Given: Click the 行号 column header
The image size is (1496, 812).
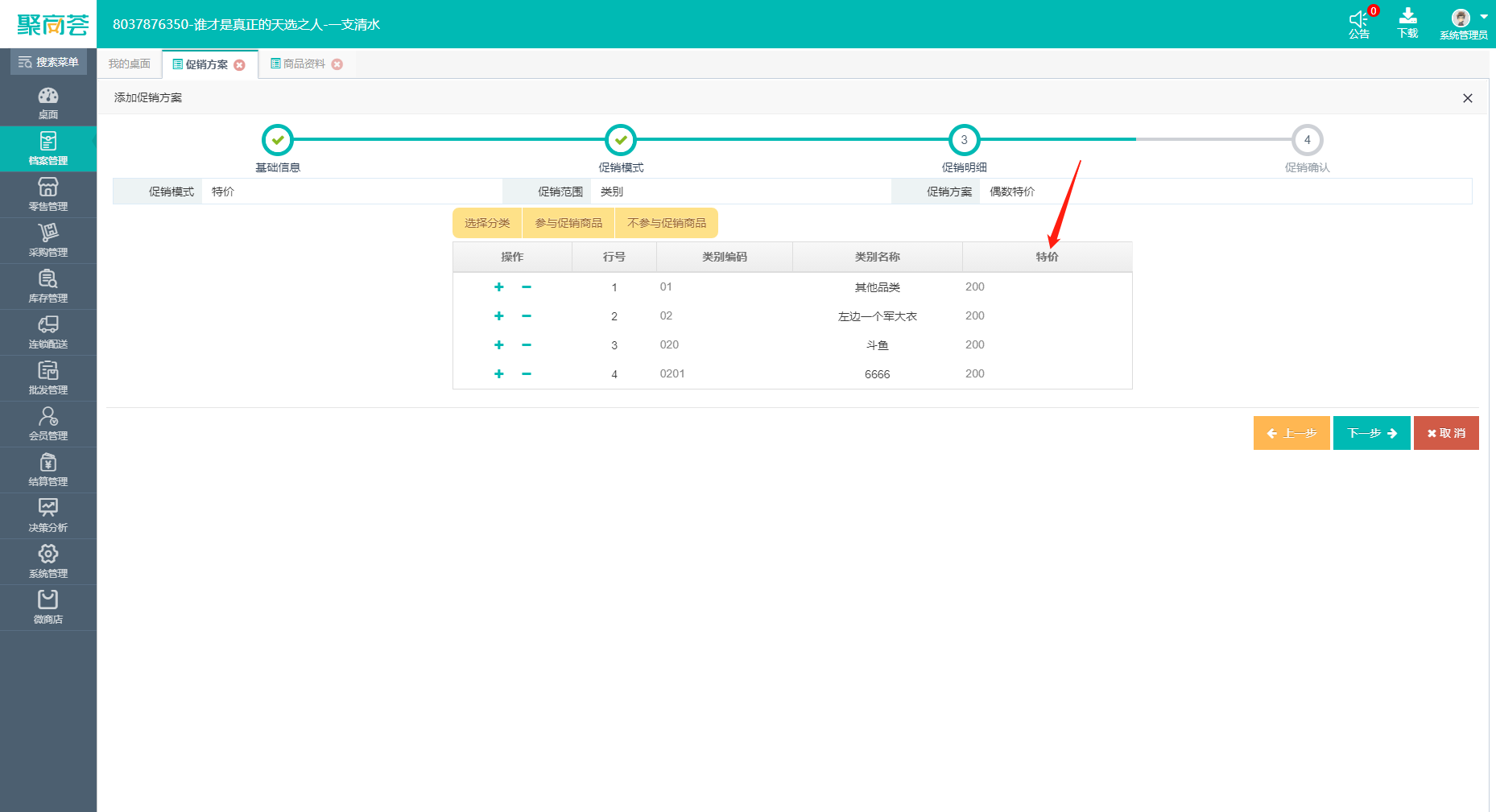Looking at the screenshot, I should tap(614, 257).
